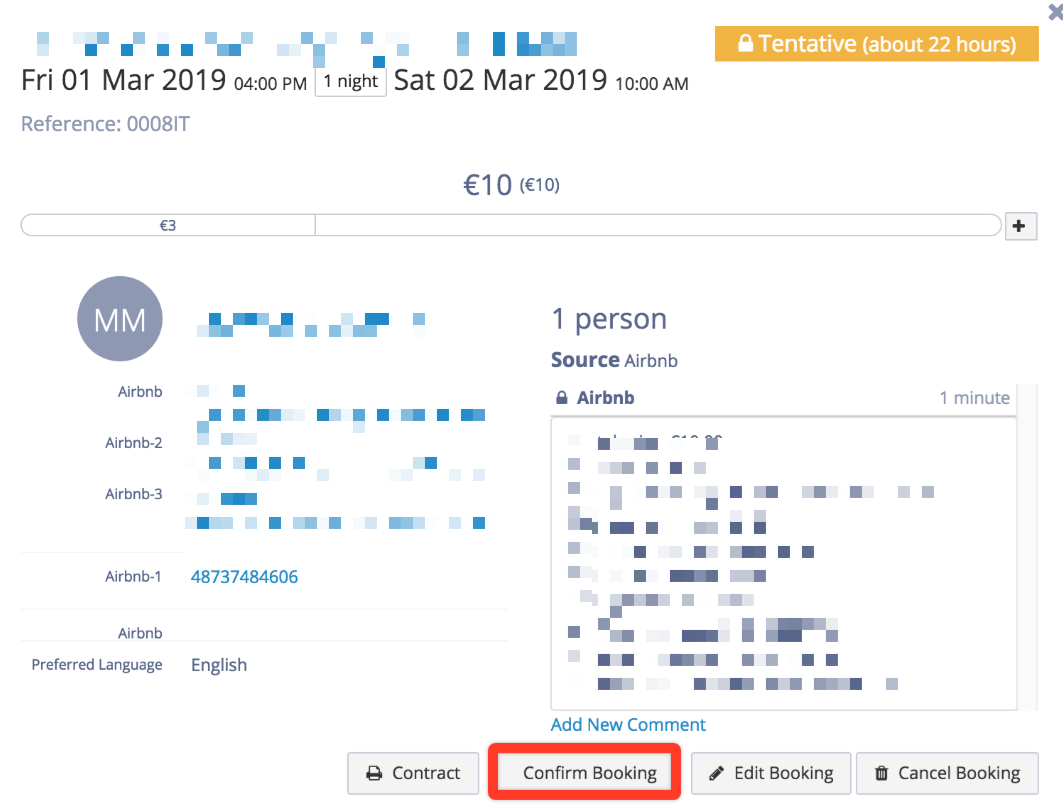Click the 1 night duration box
This screenshot has height=808, width=1063.
tap(350, 82)
